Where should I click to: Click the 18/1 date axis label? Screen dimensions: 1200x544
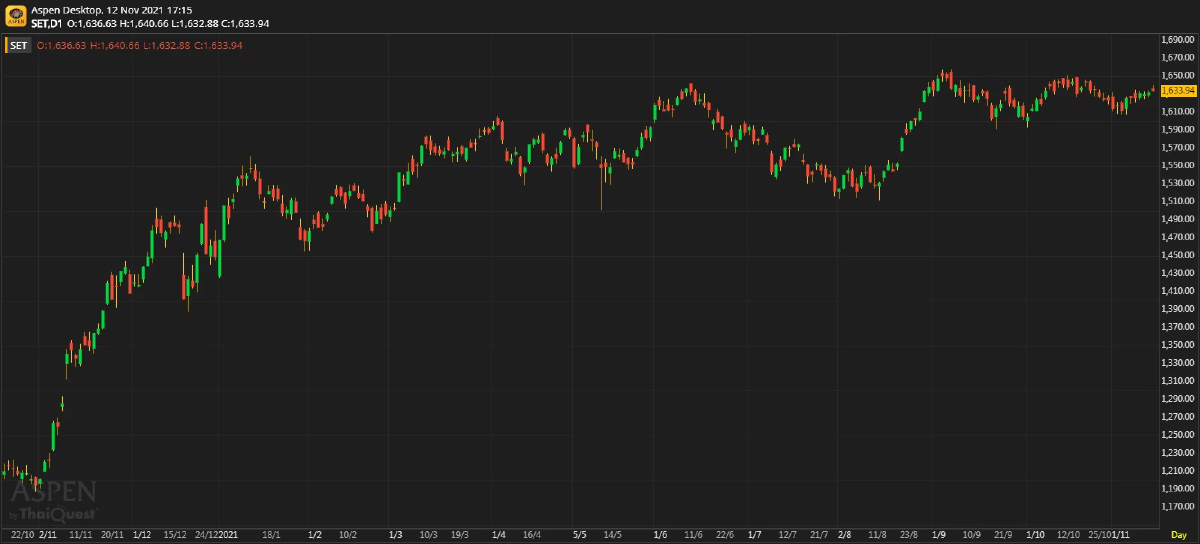coord(271,535)
